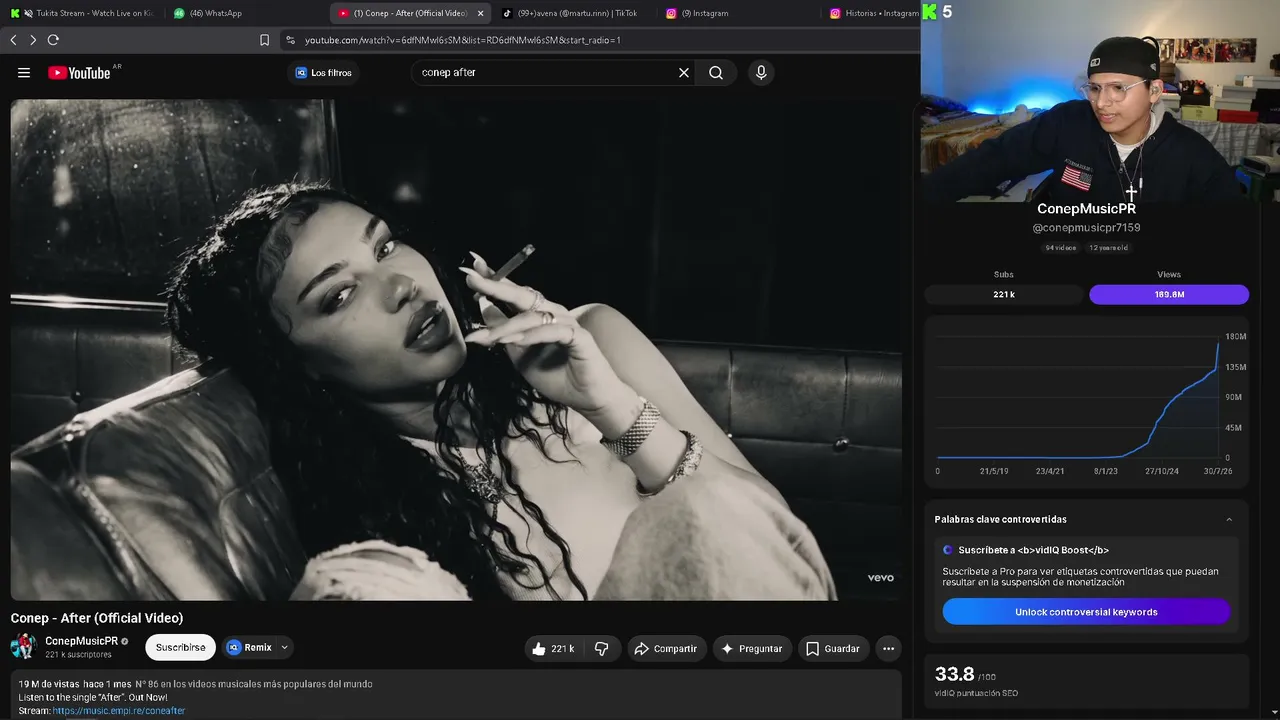Viewport: 1280px width, 720px height.
Task: Click the '94 videos' badge
Action: pos(1061,248)
